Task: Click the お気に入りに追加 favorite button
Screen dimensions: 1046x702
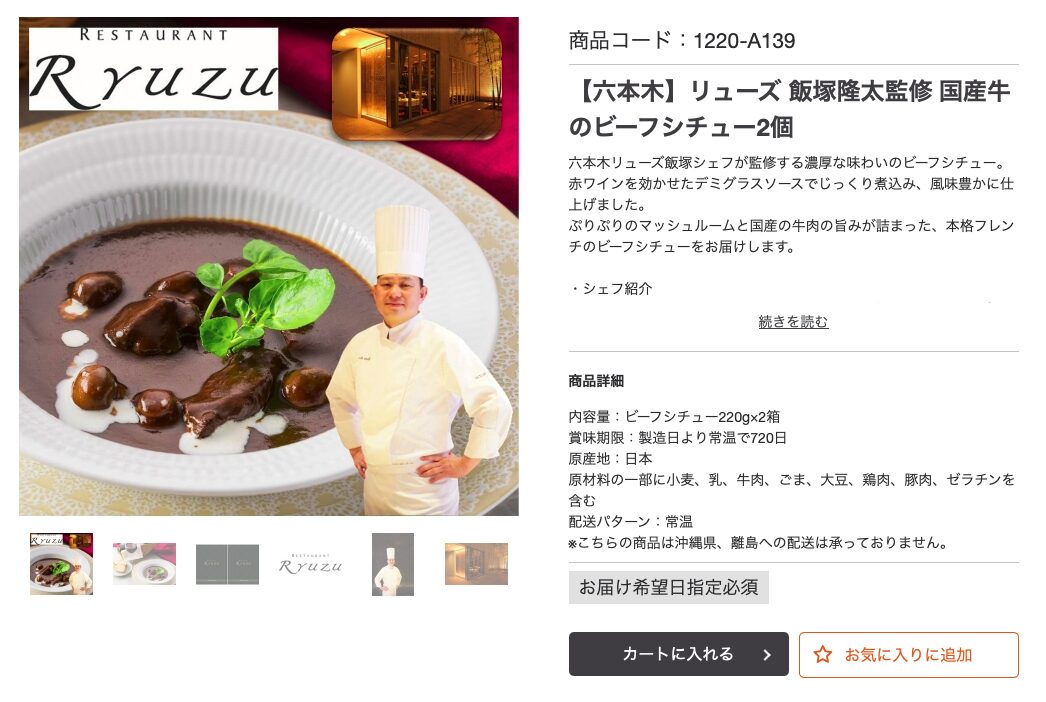Action: [x=909, y=655]
